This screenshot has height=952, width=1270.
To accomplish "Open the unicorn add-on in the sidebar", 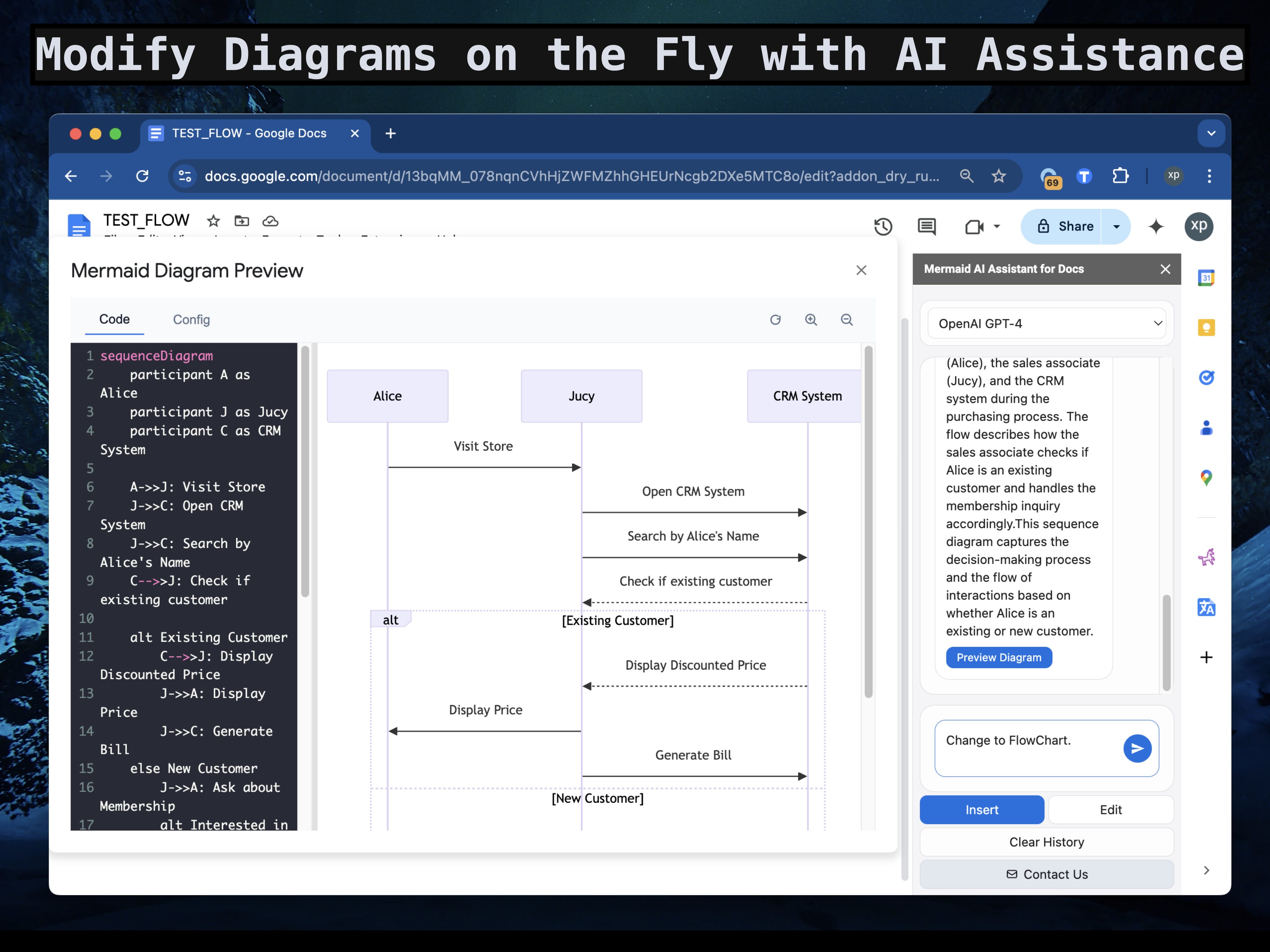I will (x=1206, y=557).
